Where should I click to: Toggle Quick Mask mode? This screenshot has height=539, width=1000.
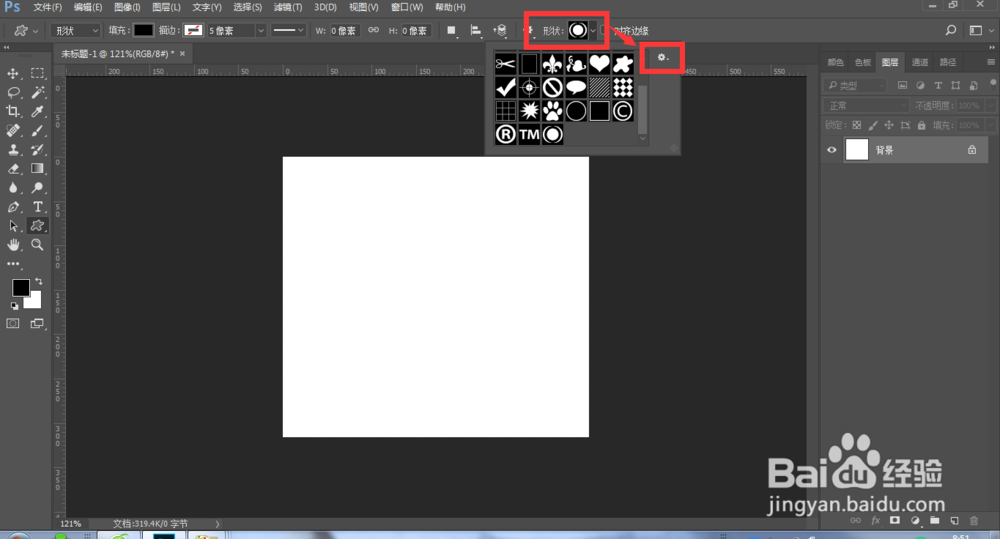(x=13, y=323)
